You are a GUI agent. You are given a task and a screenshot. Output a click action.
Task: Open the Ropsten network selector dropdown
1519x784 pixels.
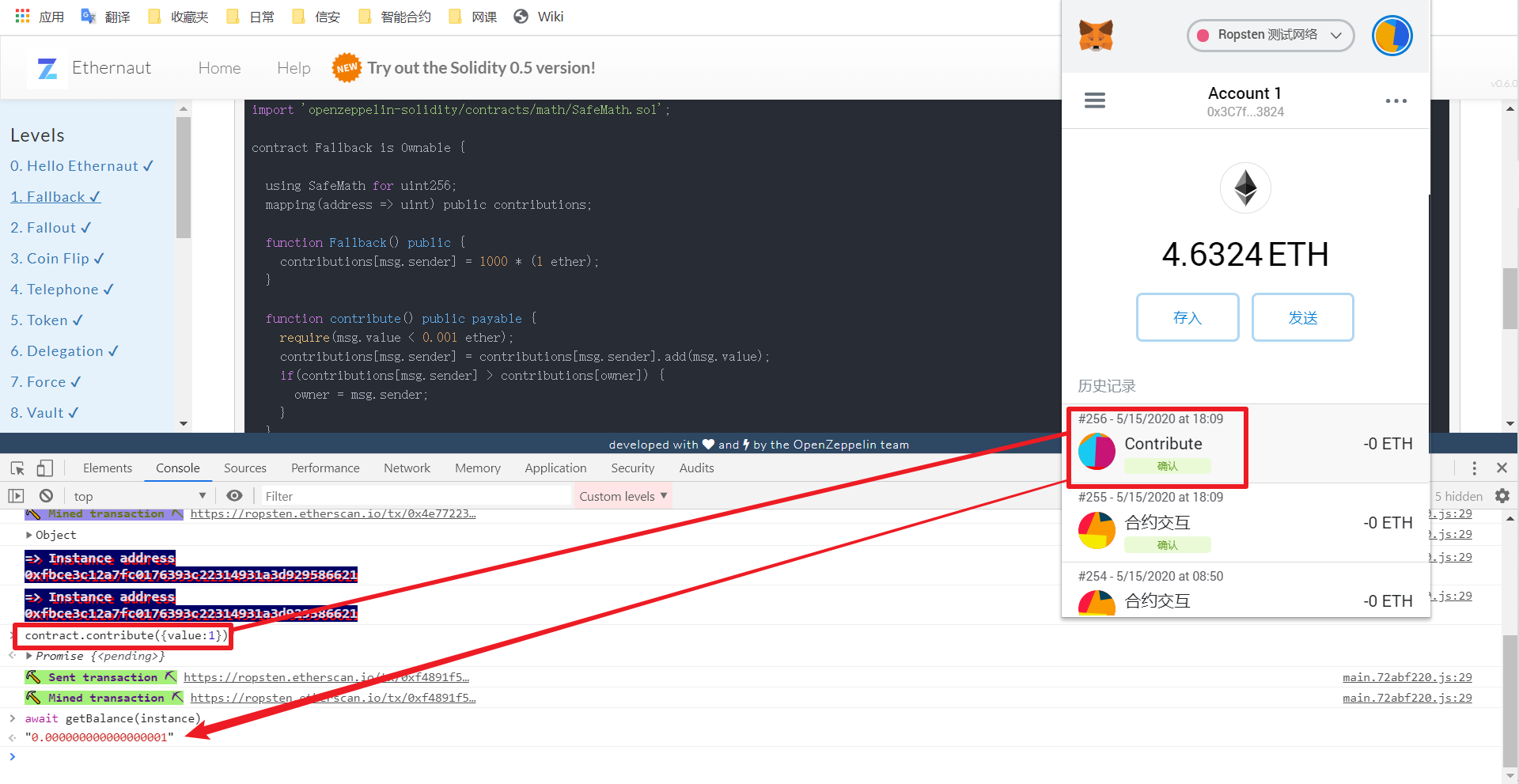point(1271,36)
